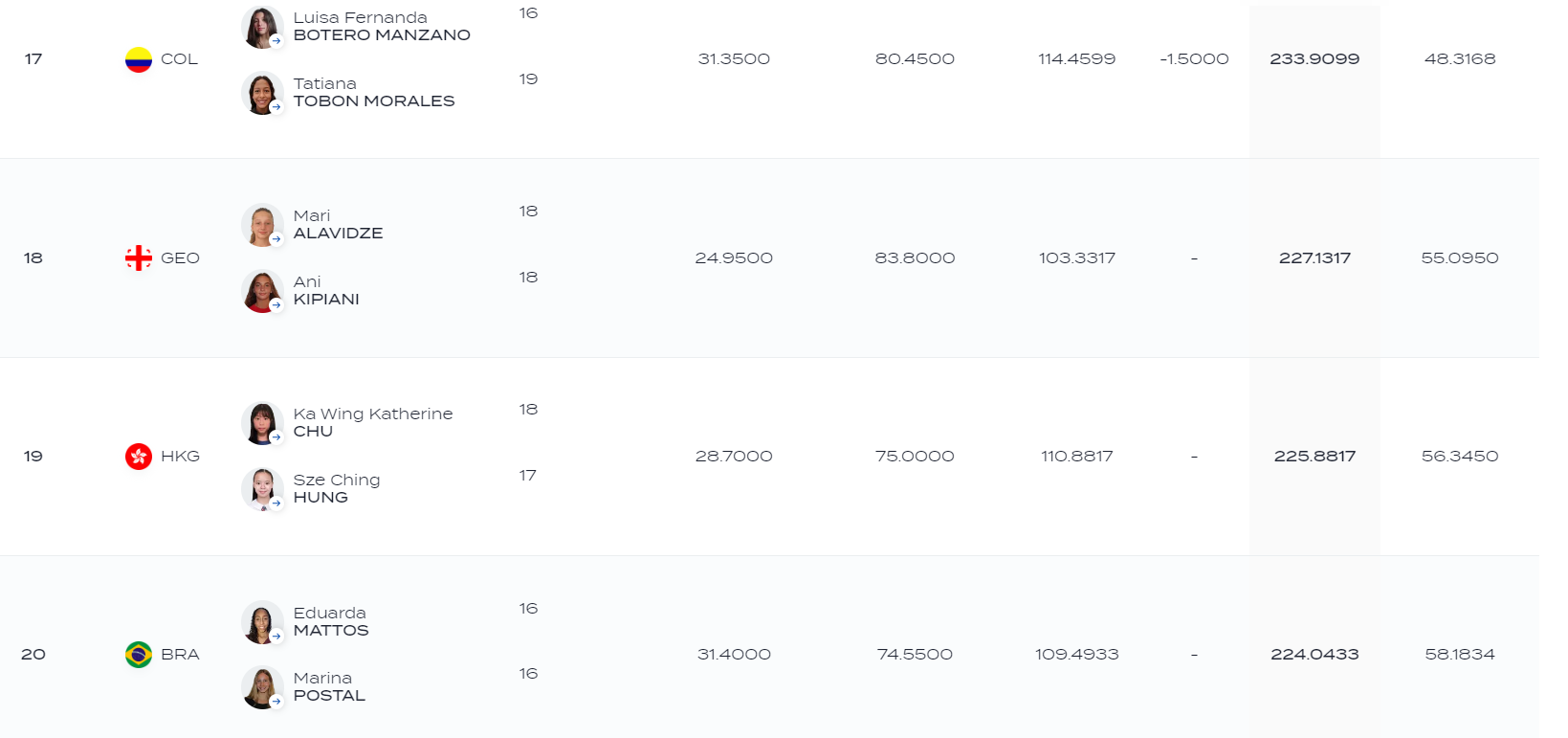This screenshot has width=1568, height=738.
Task: Click the Brazil flag icon
Action: point(139,655)
